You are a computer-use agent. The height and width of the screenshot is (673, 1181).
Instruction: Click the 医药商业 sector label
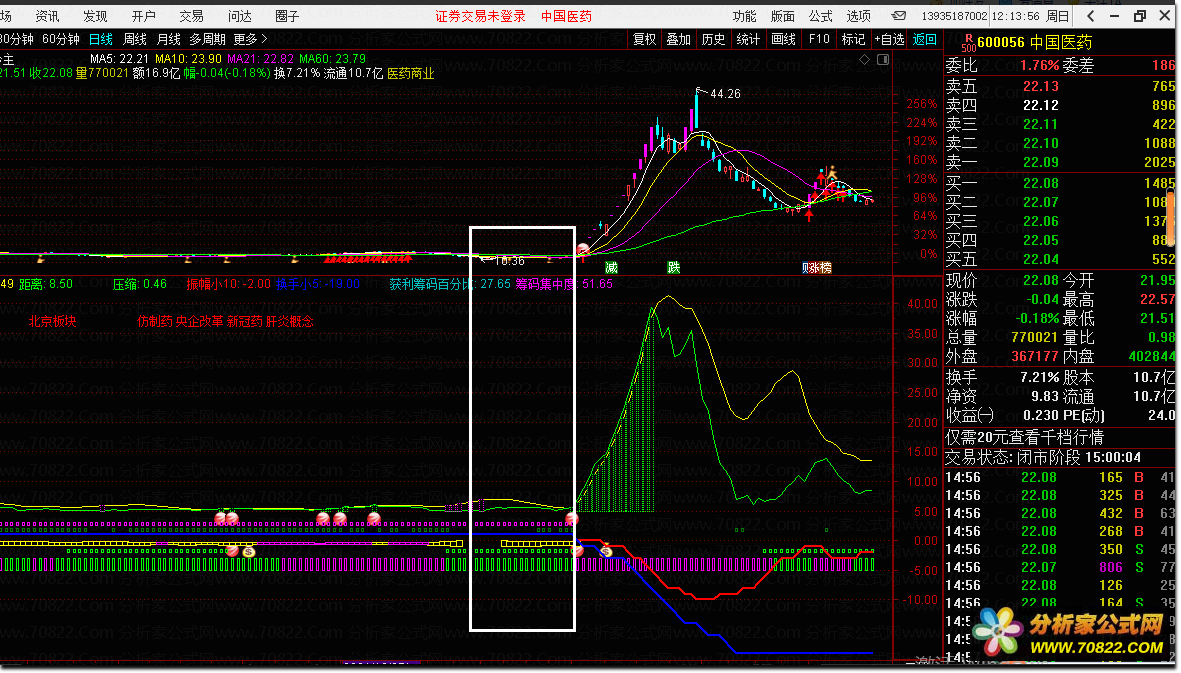(x=410, y=73)
